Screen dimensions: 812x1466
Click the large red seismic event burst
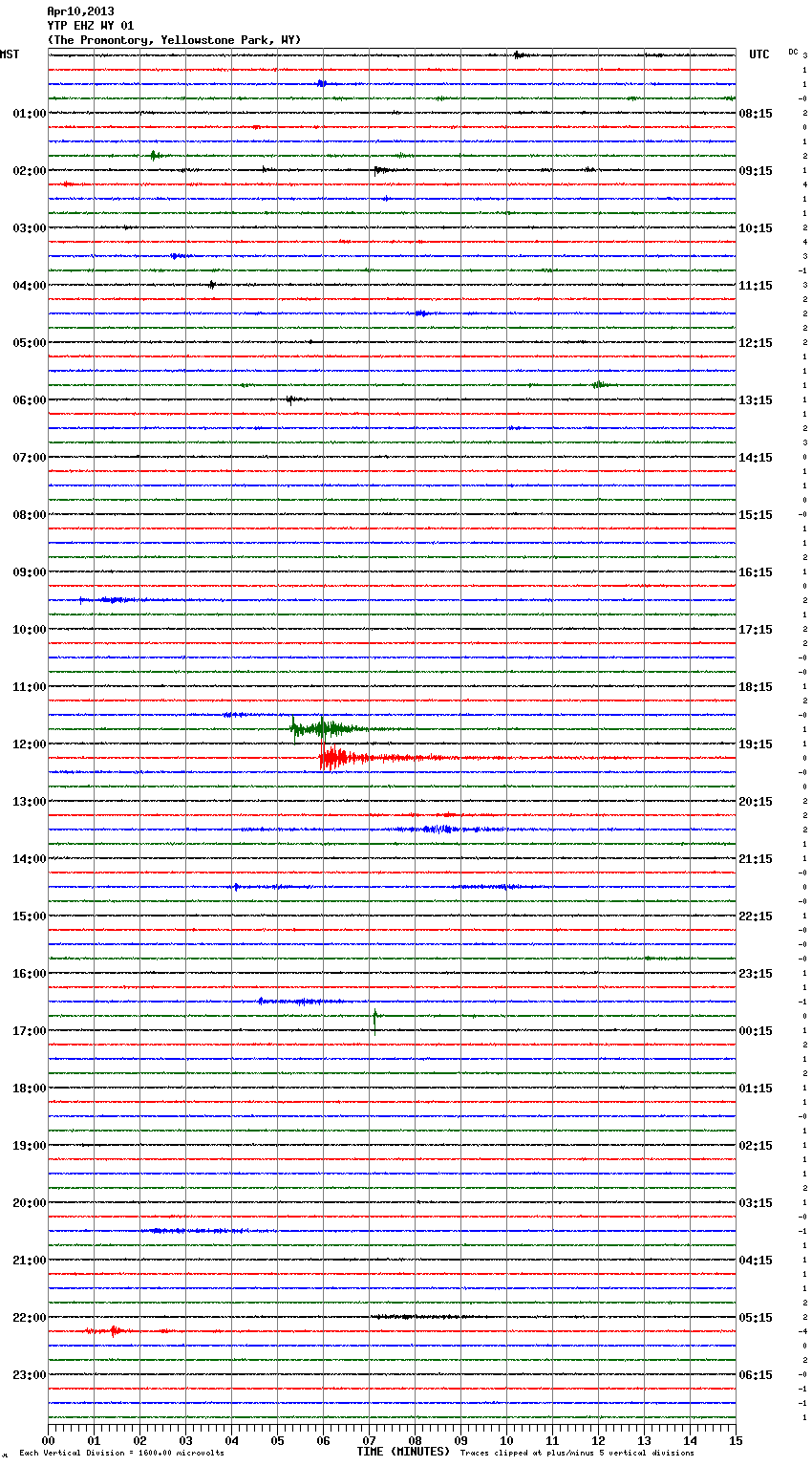point(333,758)
